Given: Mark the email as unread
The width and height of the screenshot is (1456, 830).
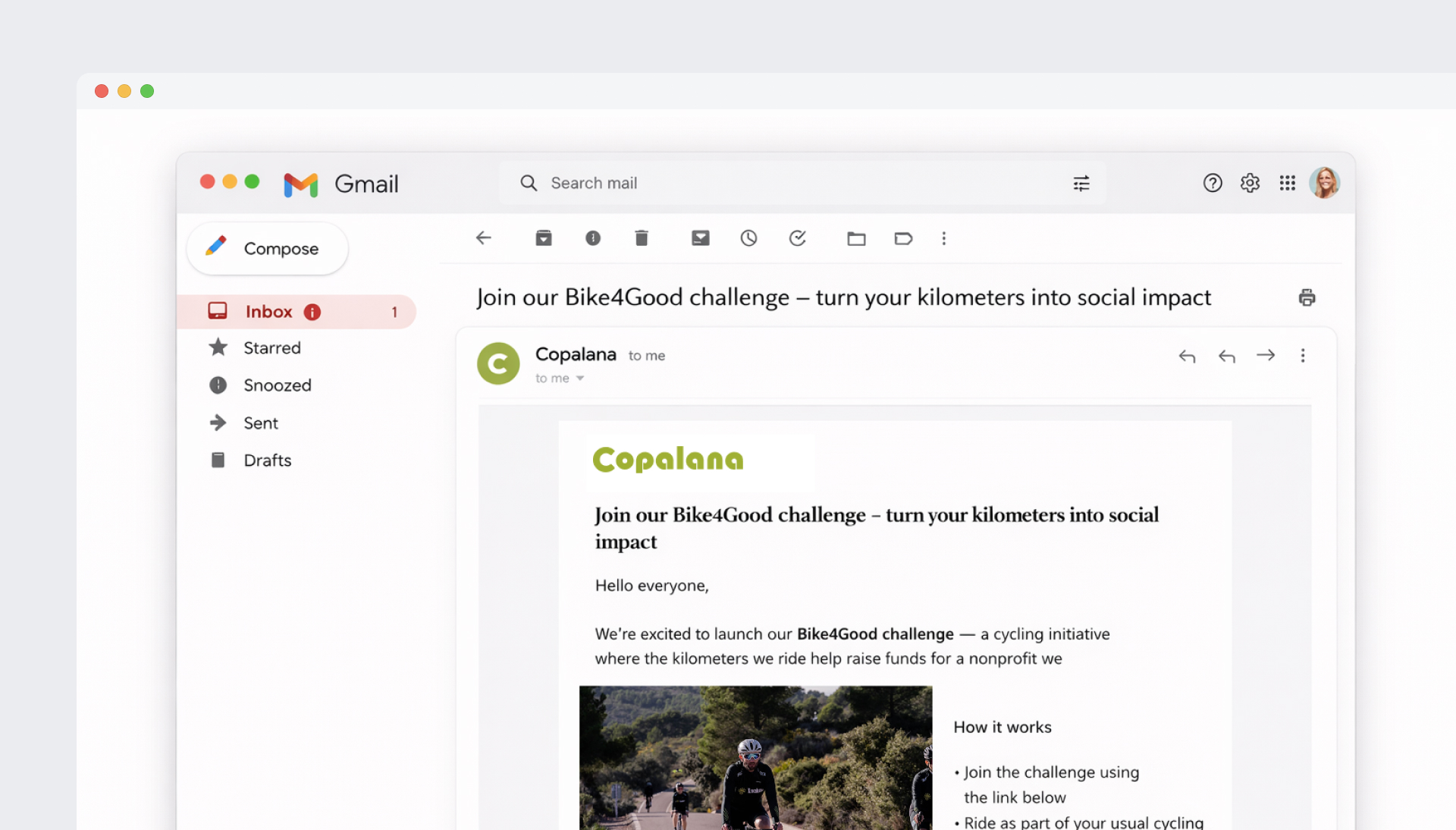Looking at the screenshot, I should tap(700, 238).
